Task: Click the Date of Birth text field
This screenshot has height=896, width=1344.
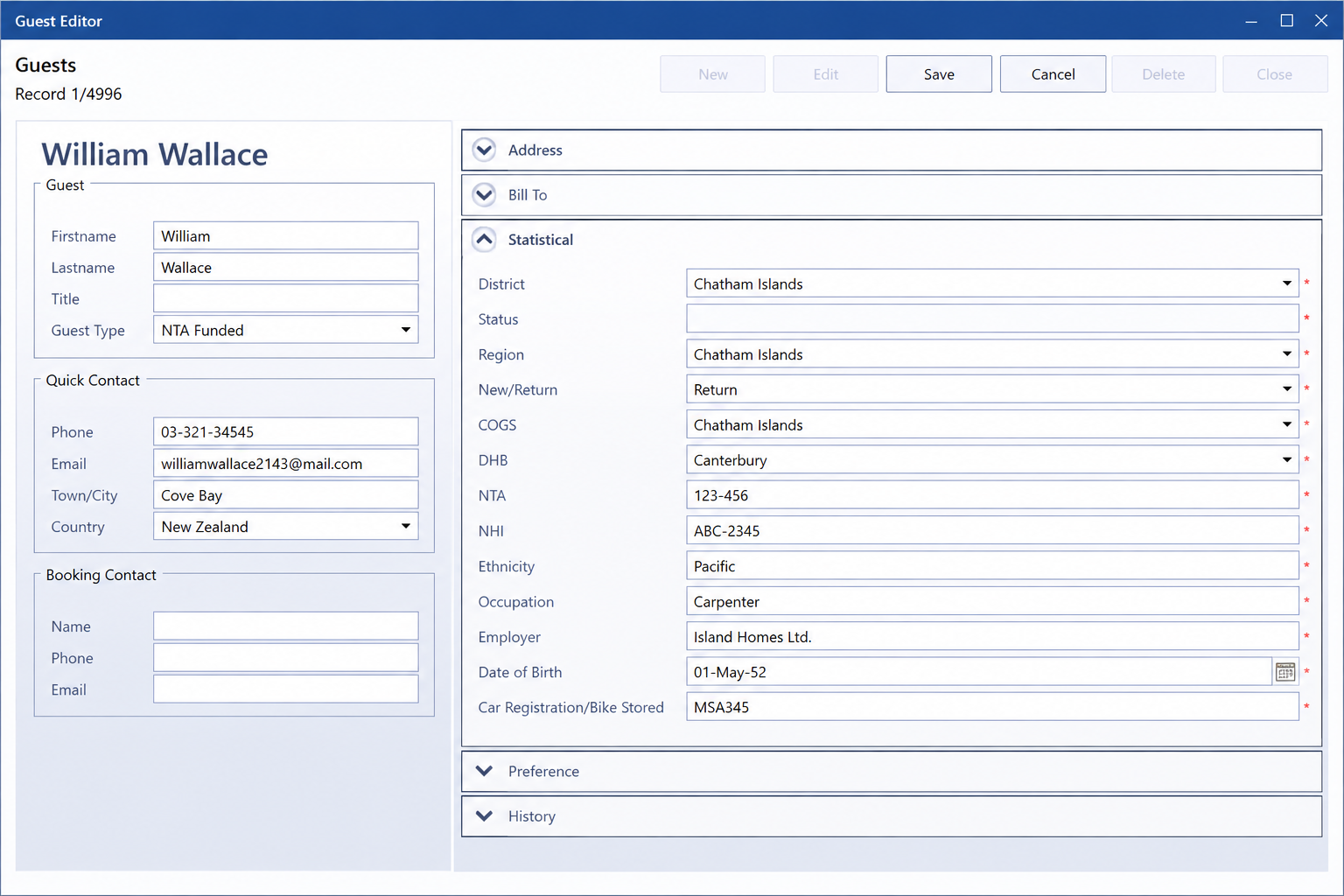Action: click(x=978, y=672)
